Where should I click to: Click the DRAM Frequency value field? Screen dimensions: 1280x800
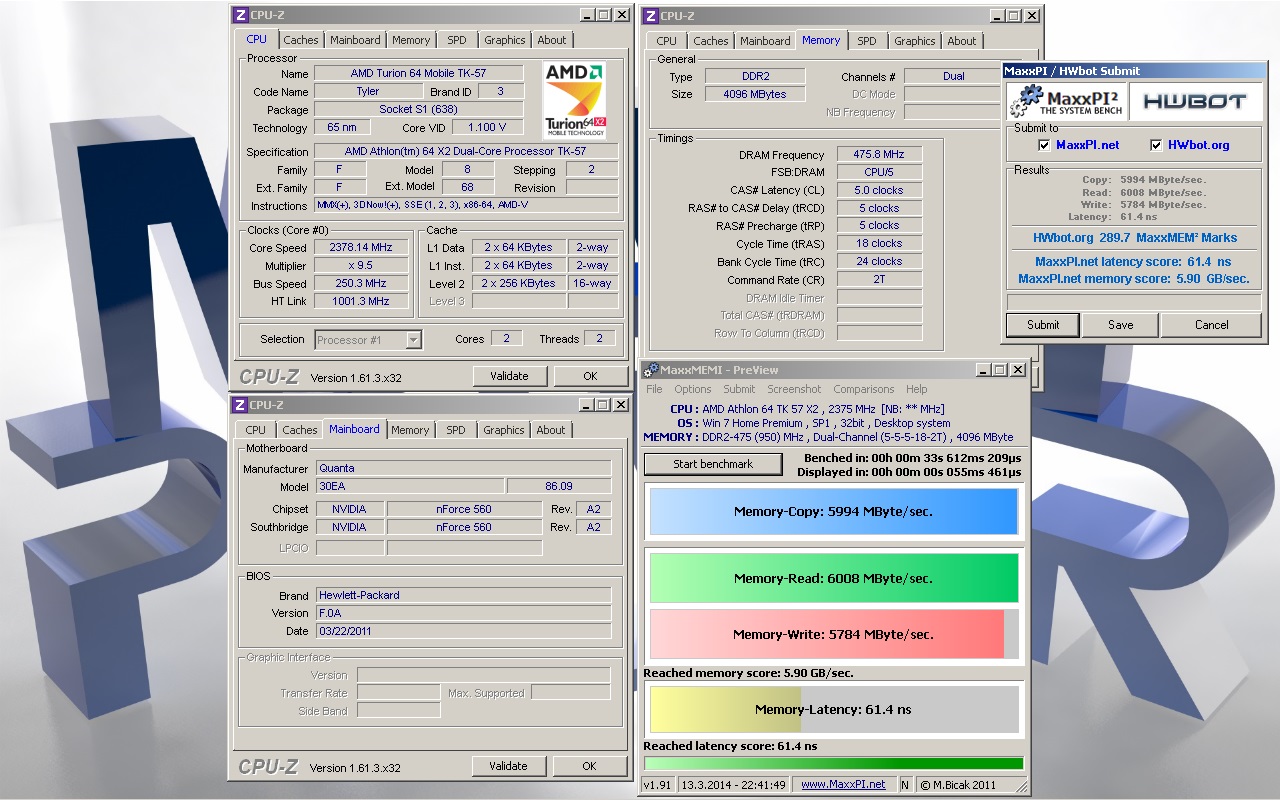coord(879,155)
